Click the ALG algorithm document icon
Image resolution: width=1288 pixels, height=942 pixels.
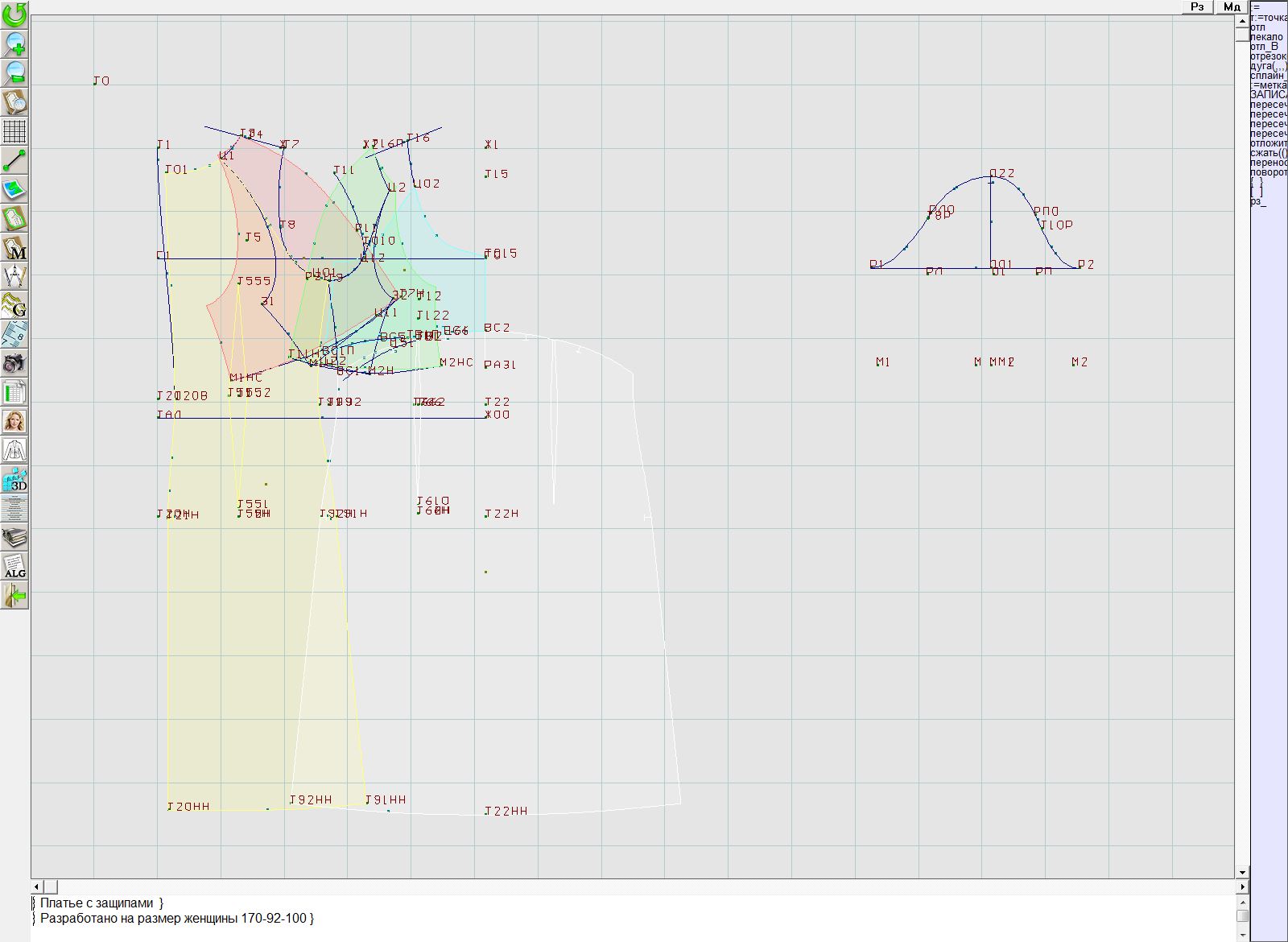click(14, 567)
